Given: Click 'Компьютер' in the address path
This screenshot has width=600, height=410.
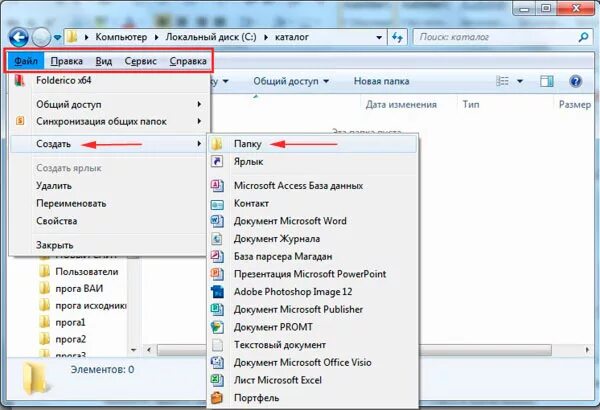Looking at the screenshot, I should [121, 37].
